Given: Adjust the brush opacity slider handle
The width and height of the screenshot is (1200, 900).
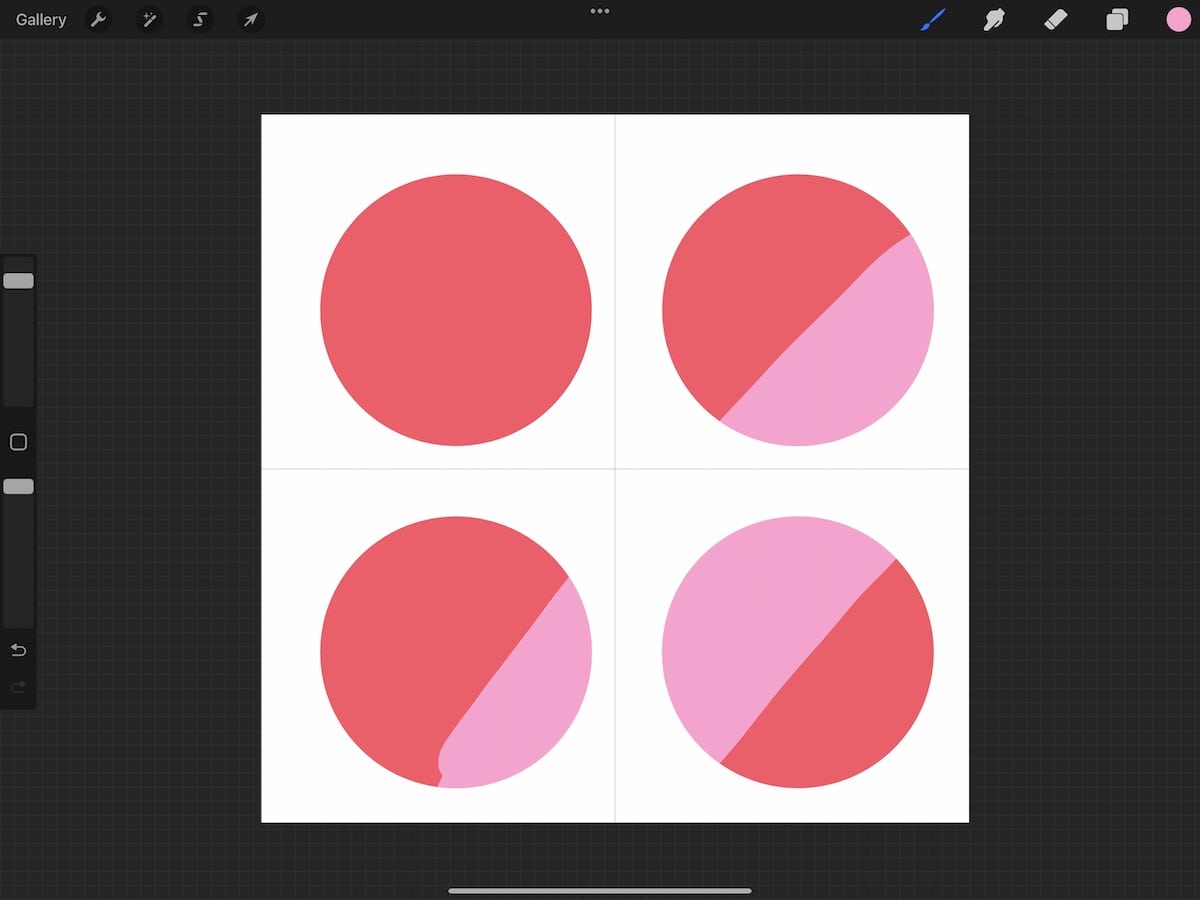Looking at the screenshot, I should coord(18,487).
